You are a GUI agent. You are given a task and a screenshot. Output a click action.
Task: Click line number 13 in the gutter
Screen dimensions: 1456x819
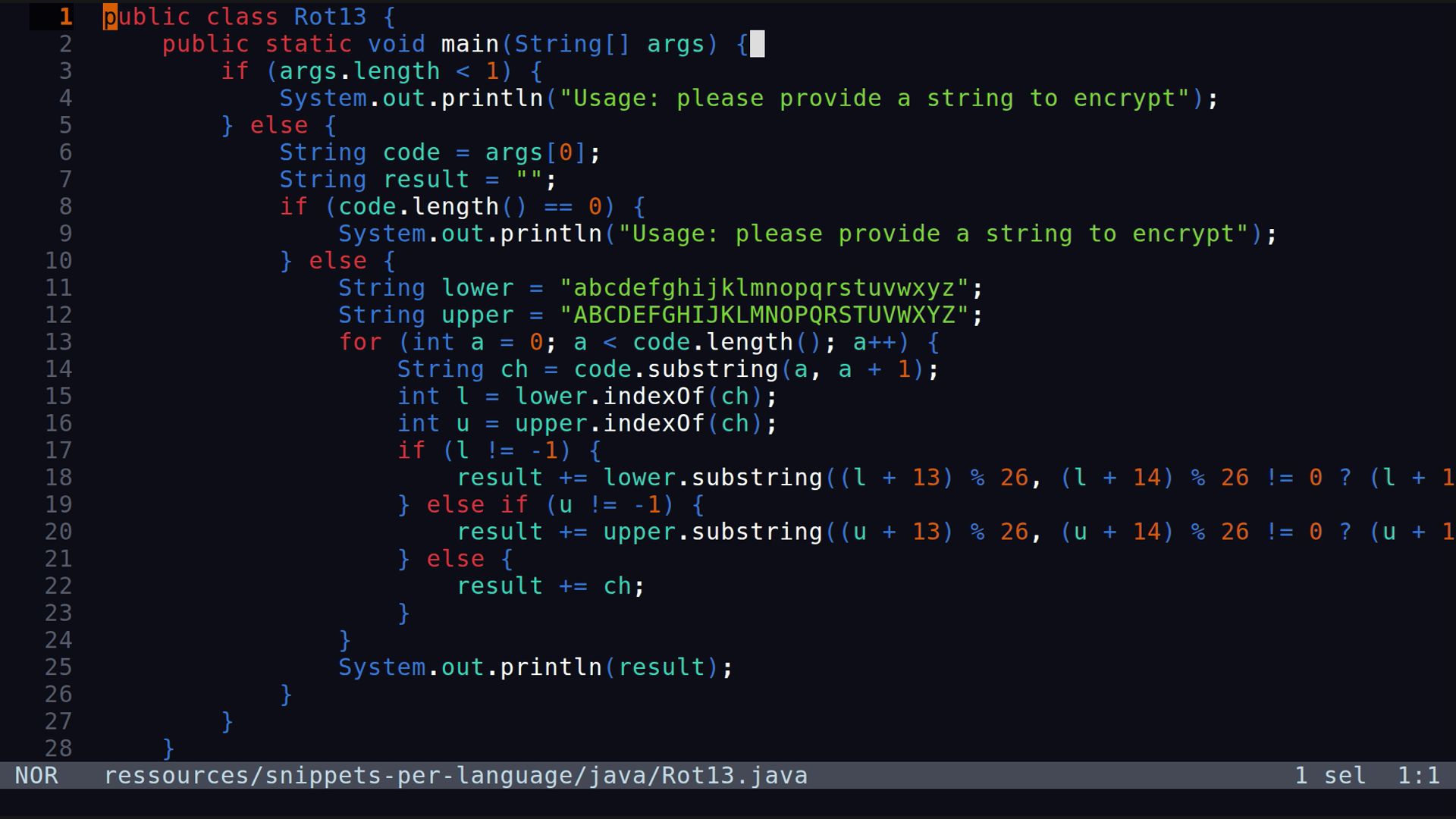point(58,342)
